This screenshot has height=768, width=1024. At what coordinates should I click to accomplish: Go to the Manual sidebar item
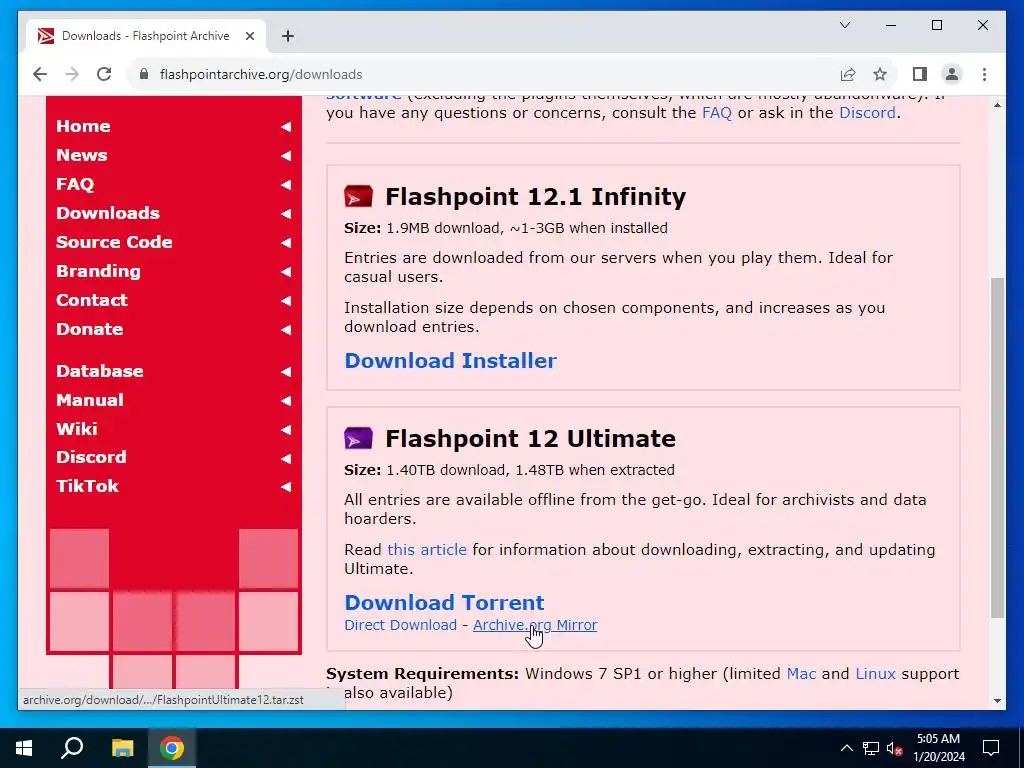pos(90,400)
